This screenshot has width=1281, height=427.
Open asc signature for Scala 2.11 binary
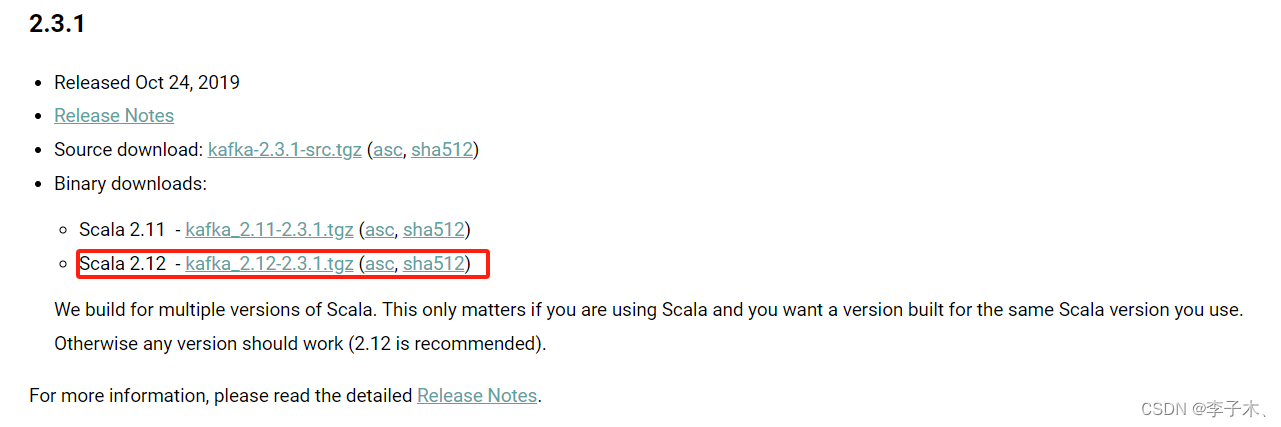pos(380,230)
